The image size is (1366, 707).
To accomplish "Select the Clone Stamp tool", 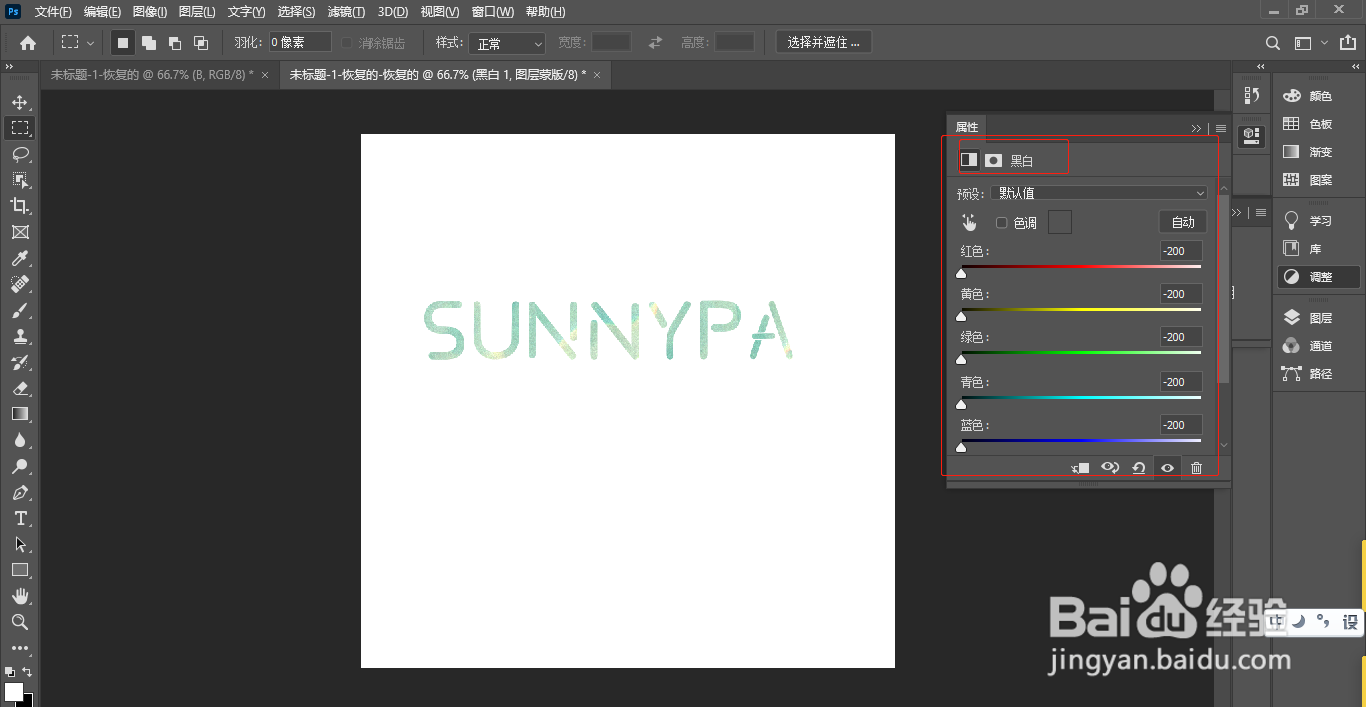I will point(19,336).
